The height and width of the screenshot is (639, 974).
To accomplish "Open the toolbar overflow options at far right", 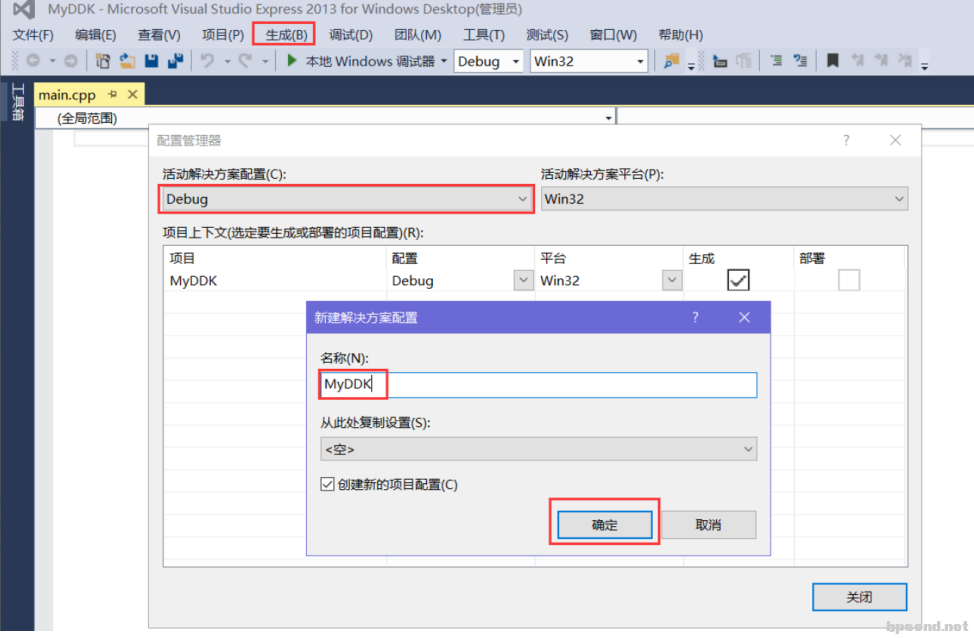I will [924, 66].
